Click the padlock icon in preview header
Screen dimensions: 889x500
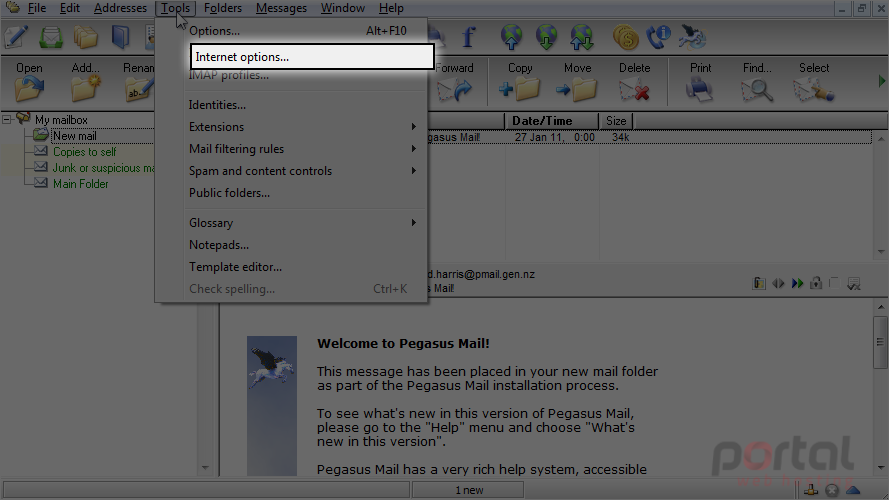pos(816,283)
